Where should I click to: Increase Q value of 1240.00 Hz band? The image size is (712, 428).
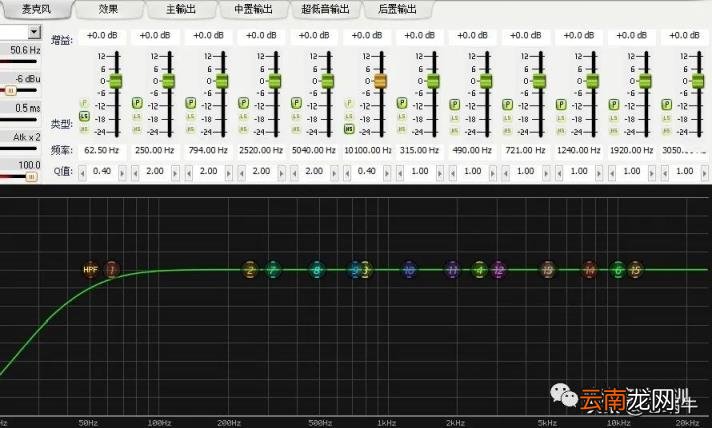tap(599, 173)
